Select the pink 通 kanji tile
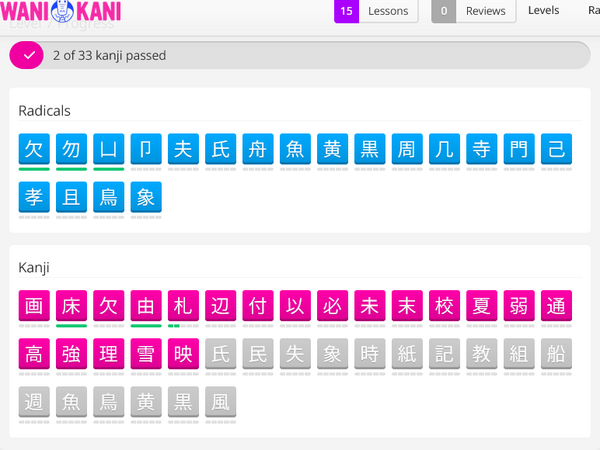 [x=556, y=306]
